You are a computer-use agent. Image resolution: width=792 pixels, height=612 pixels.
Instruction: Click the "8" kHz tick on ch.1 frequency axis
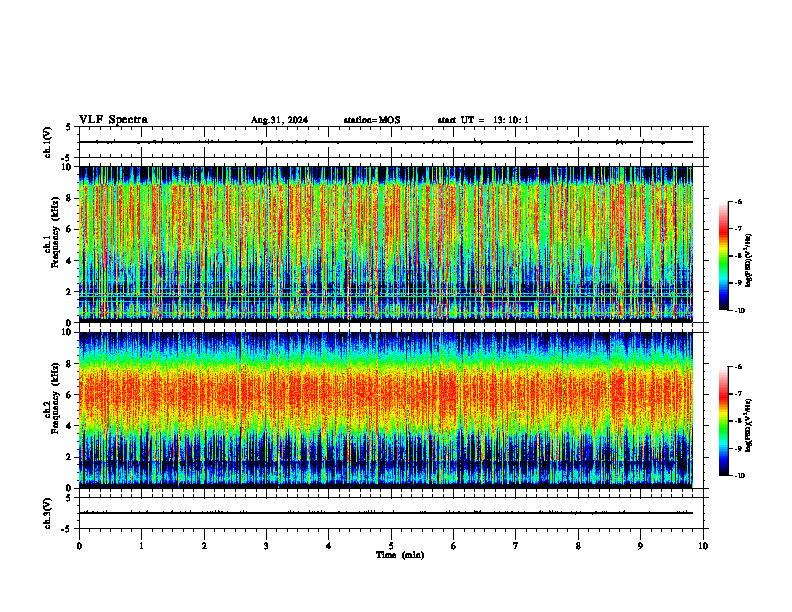click(70, 198)
